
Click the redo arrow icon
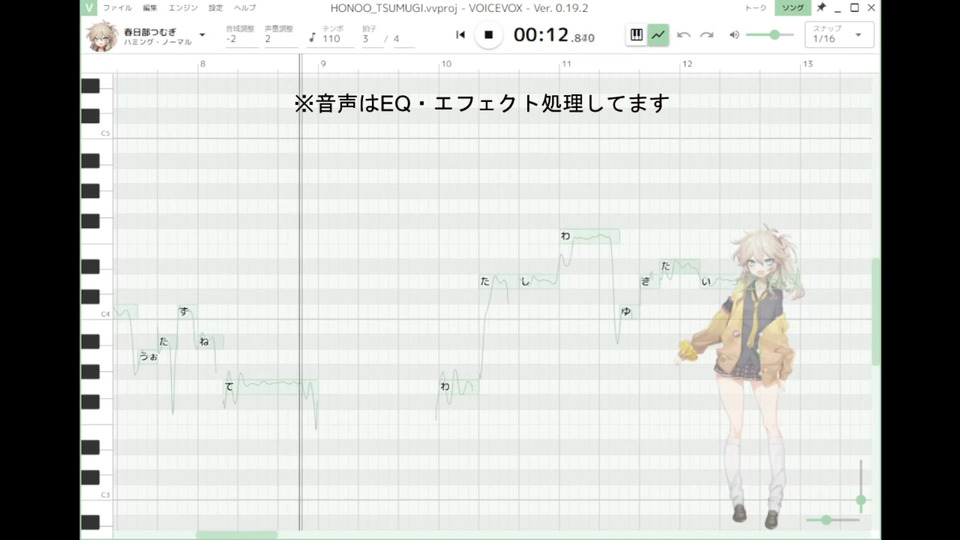pyautogui.click(x=707, y=35)
